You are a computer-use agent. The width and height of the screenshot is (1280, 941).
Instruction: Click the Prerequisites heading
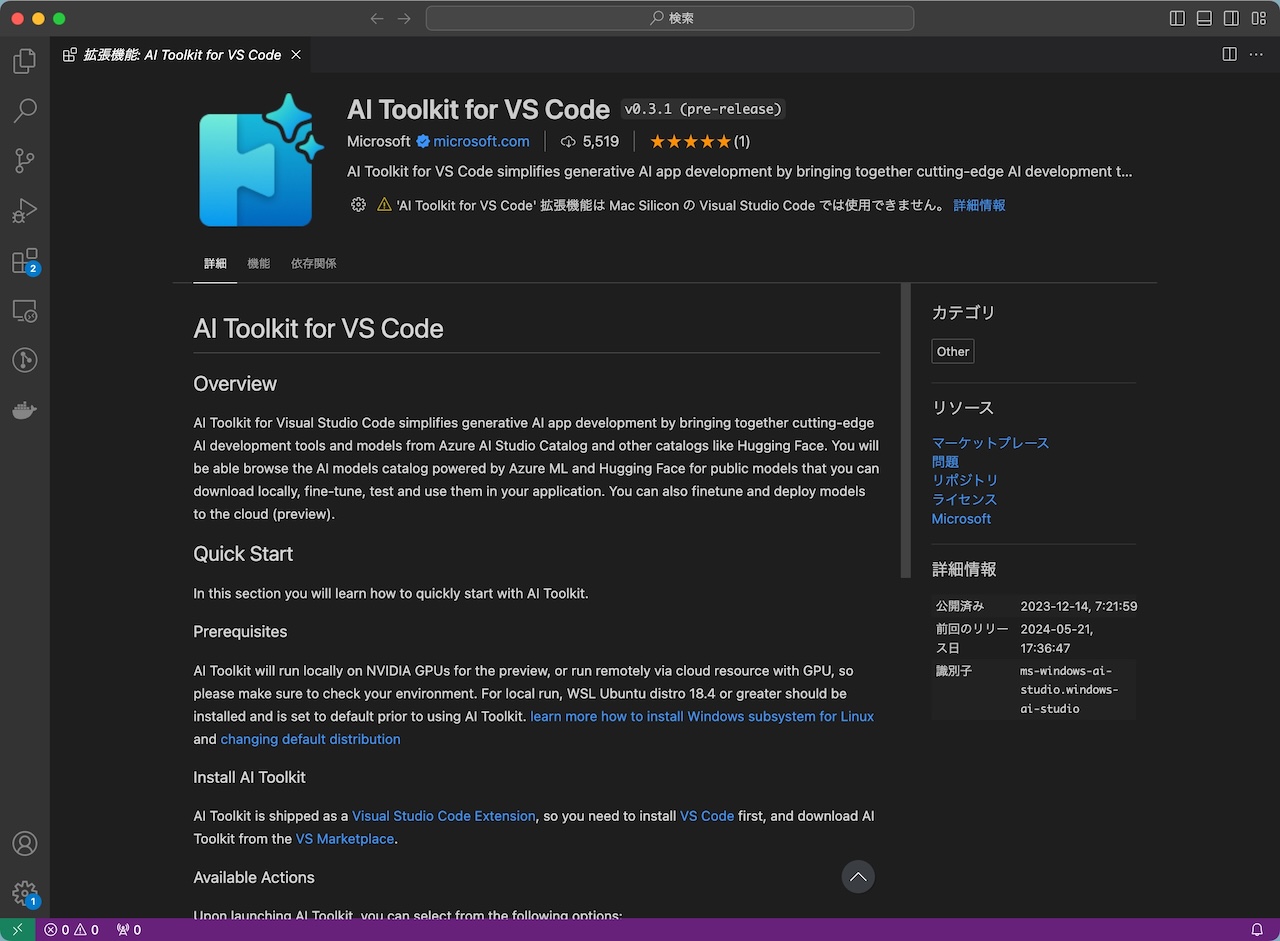point(240,632)
